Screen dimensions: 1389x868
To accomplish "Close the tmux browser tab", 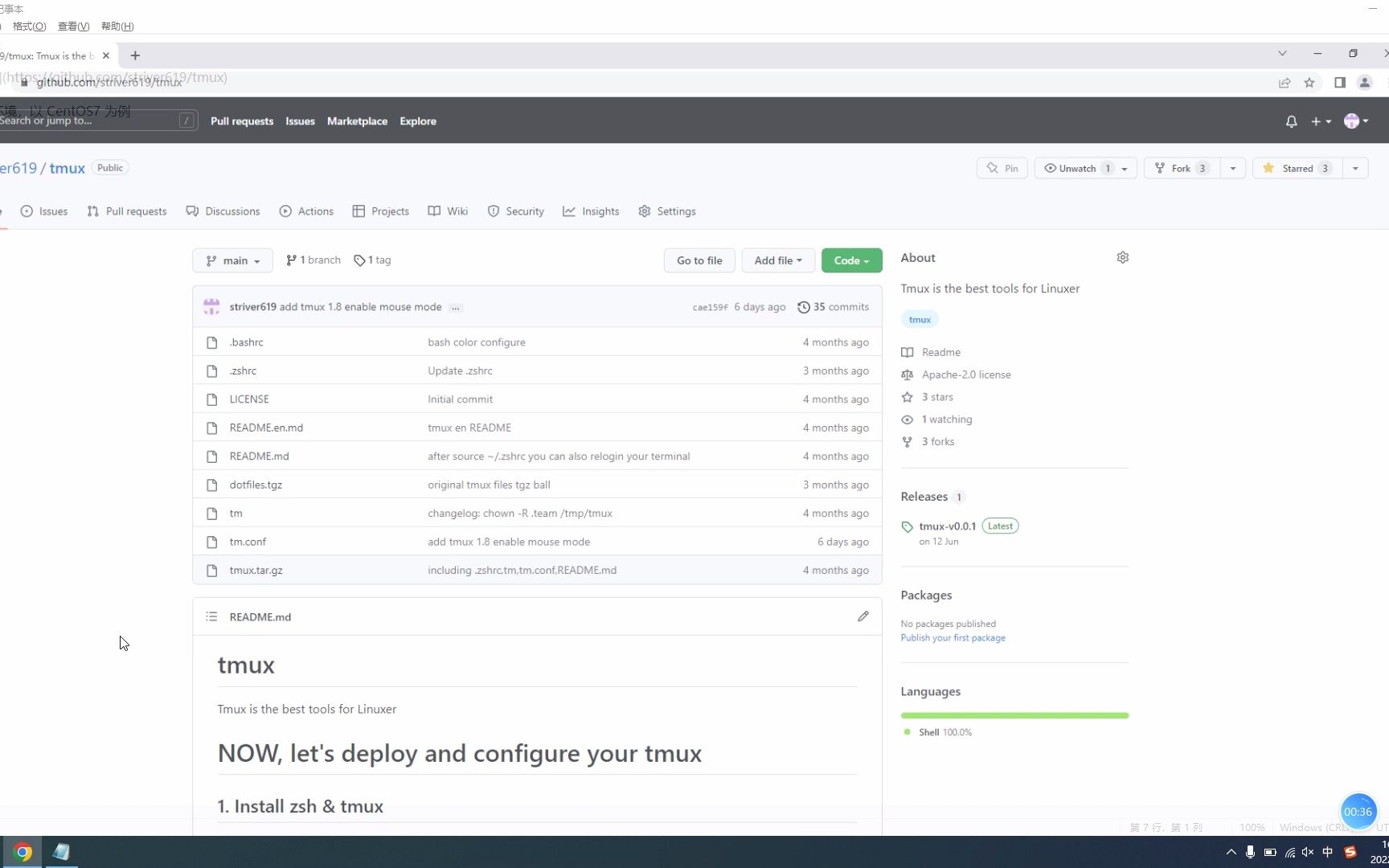I will click(x=106, y=55).
